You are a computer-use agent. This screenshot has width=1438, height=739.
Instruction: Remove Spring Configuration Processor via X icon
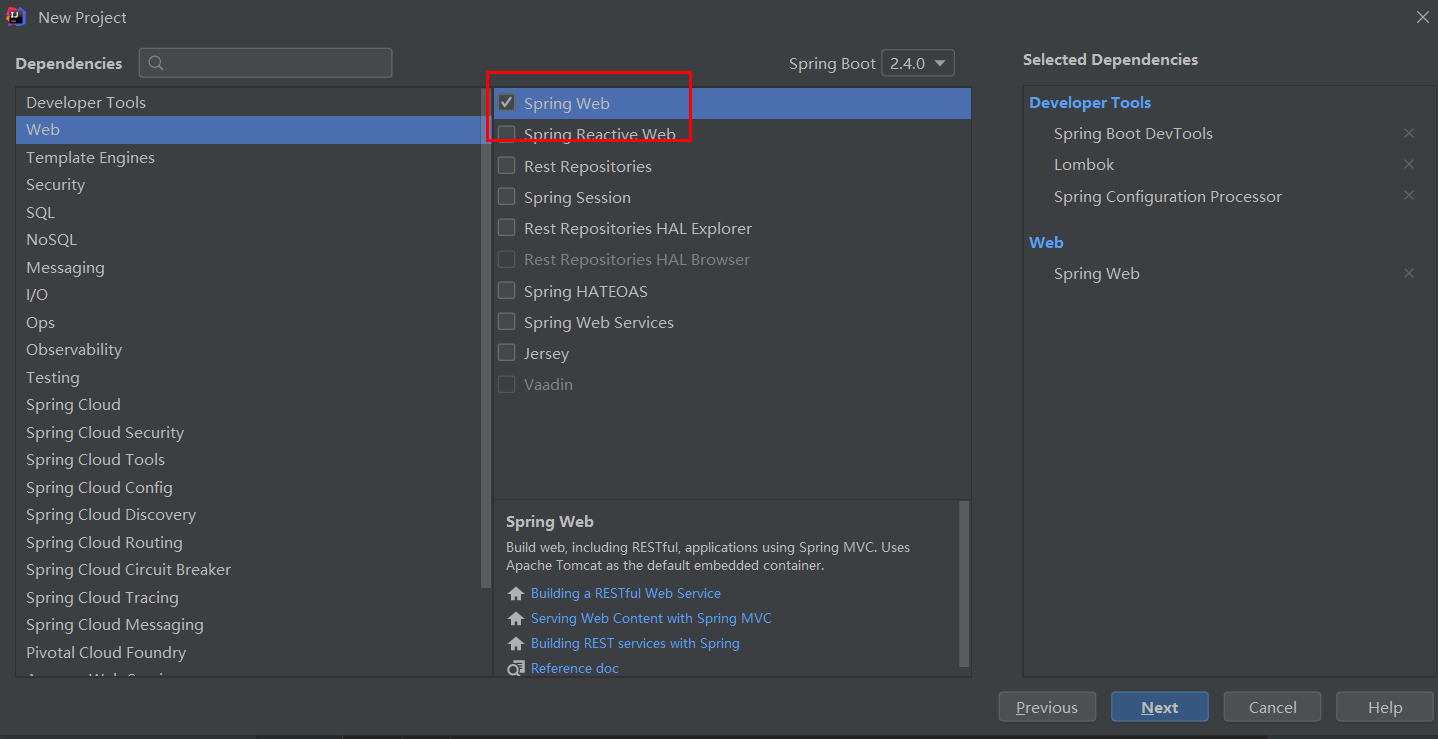[x=1409, y=196]
